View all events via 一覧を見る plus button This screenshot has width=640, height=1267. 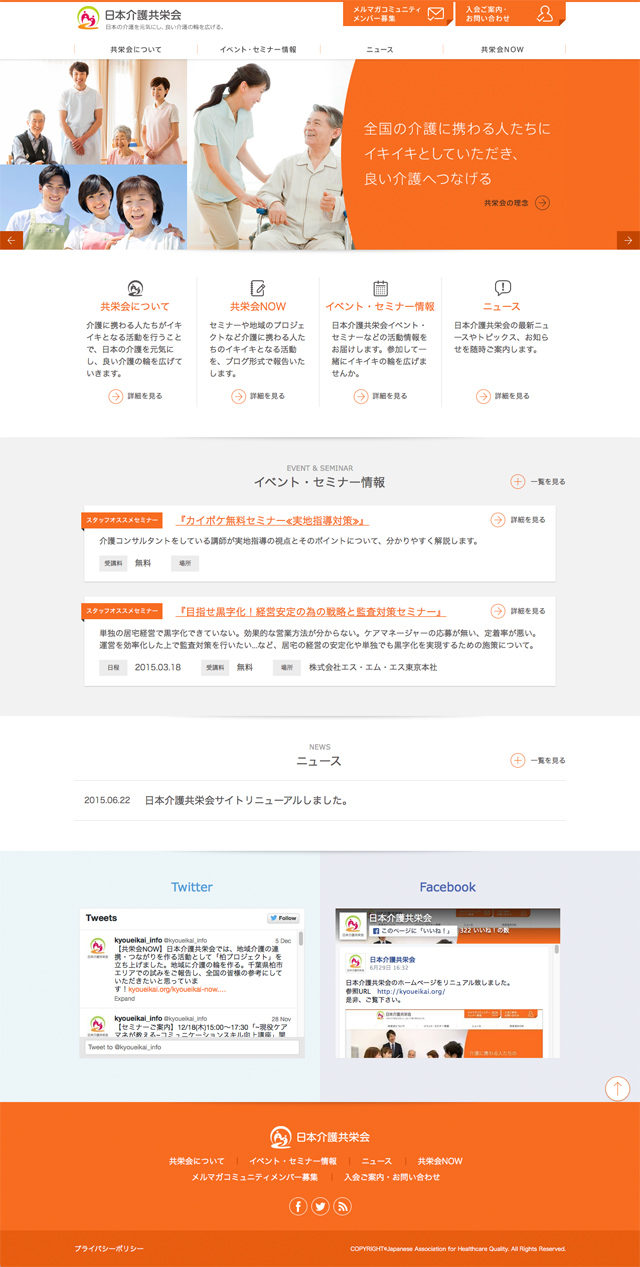coord(518,481)
